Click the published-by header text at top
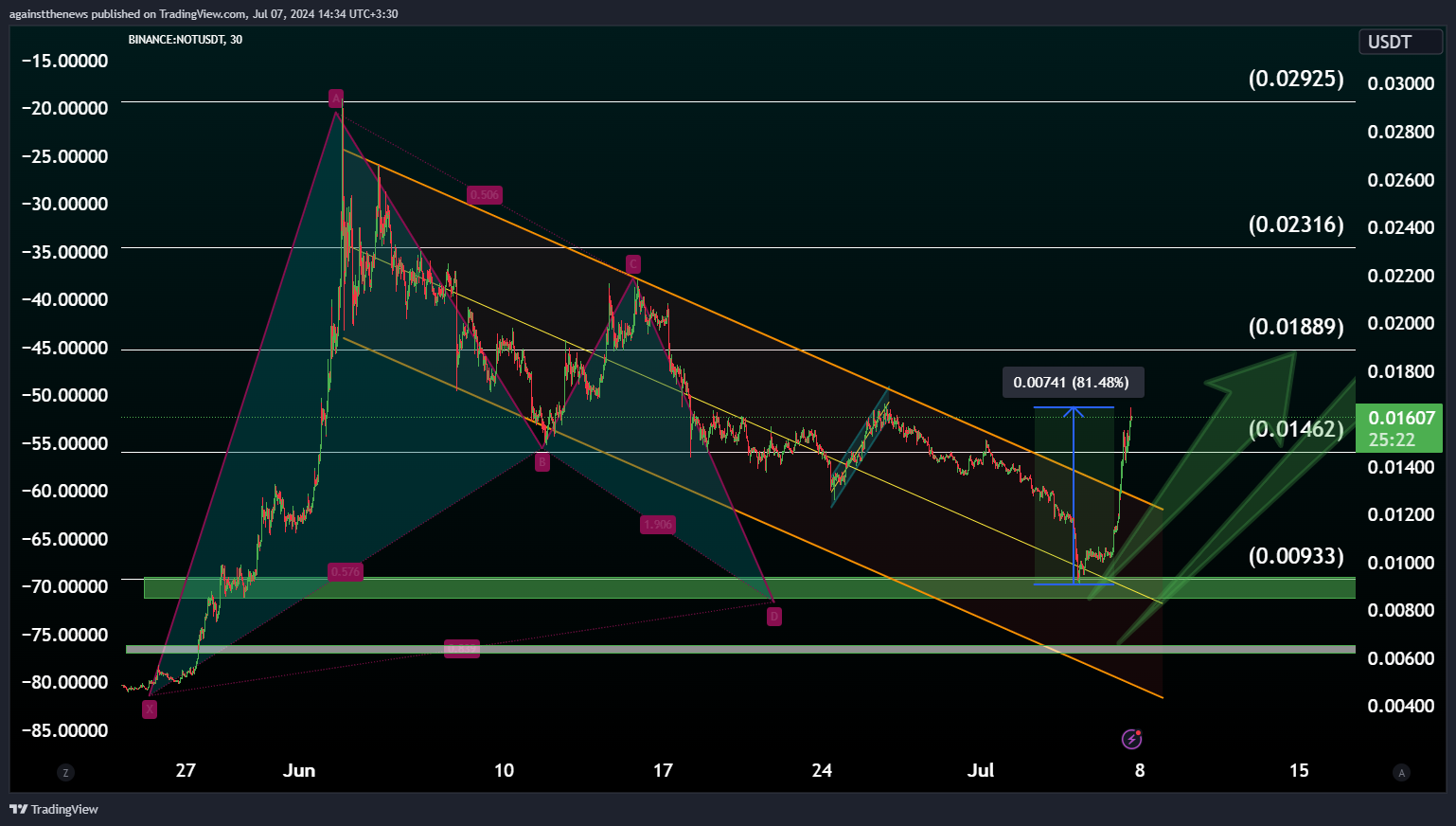Image resolution: width=1456 pixels, height=826 pixels. [204, 14]
